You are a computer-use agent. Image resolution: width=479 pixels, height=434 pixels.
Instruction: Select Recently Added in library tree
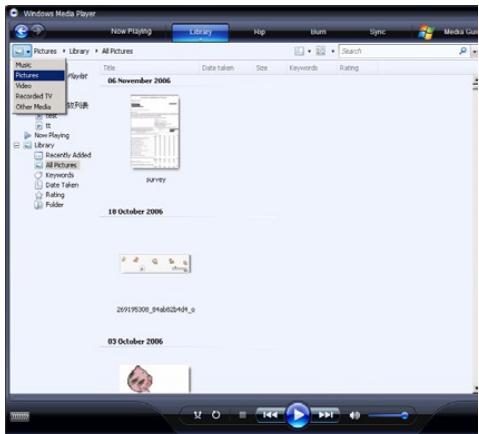(68, 155)
